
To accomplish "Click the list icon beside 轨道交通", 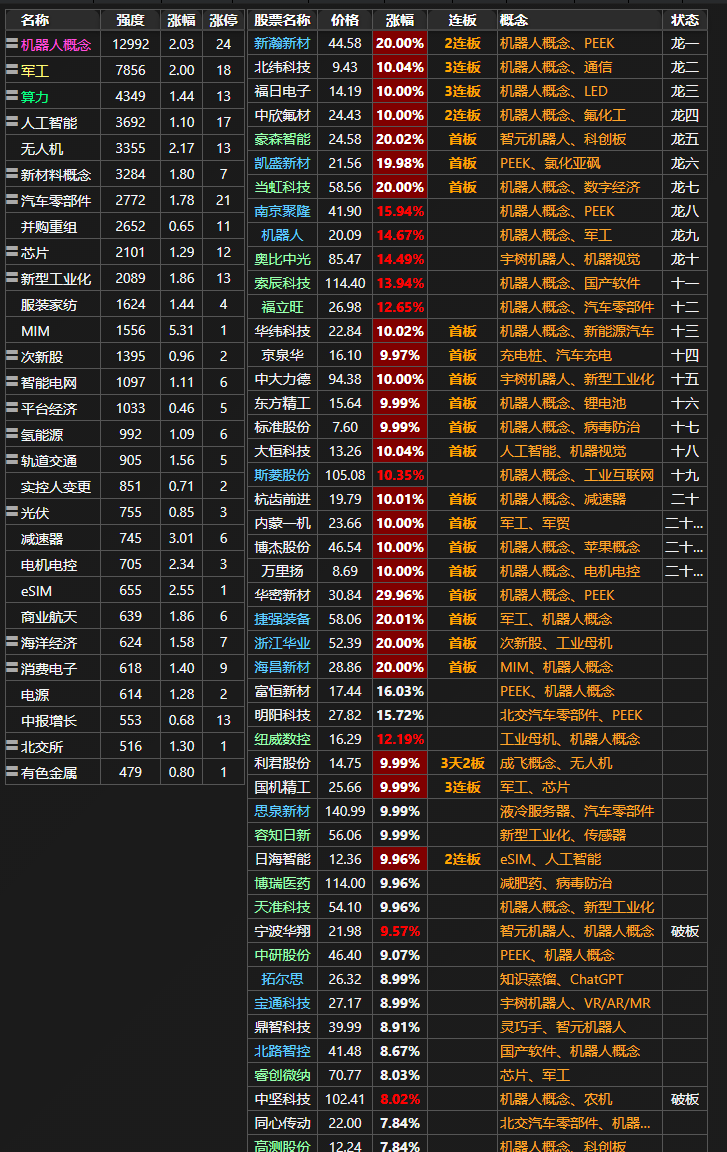I will pos(12,460).
